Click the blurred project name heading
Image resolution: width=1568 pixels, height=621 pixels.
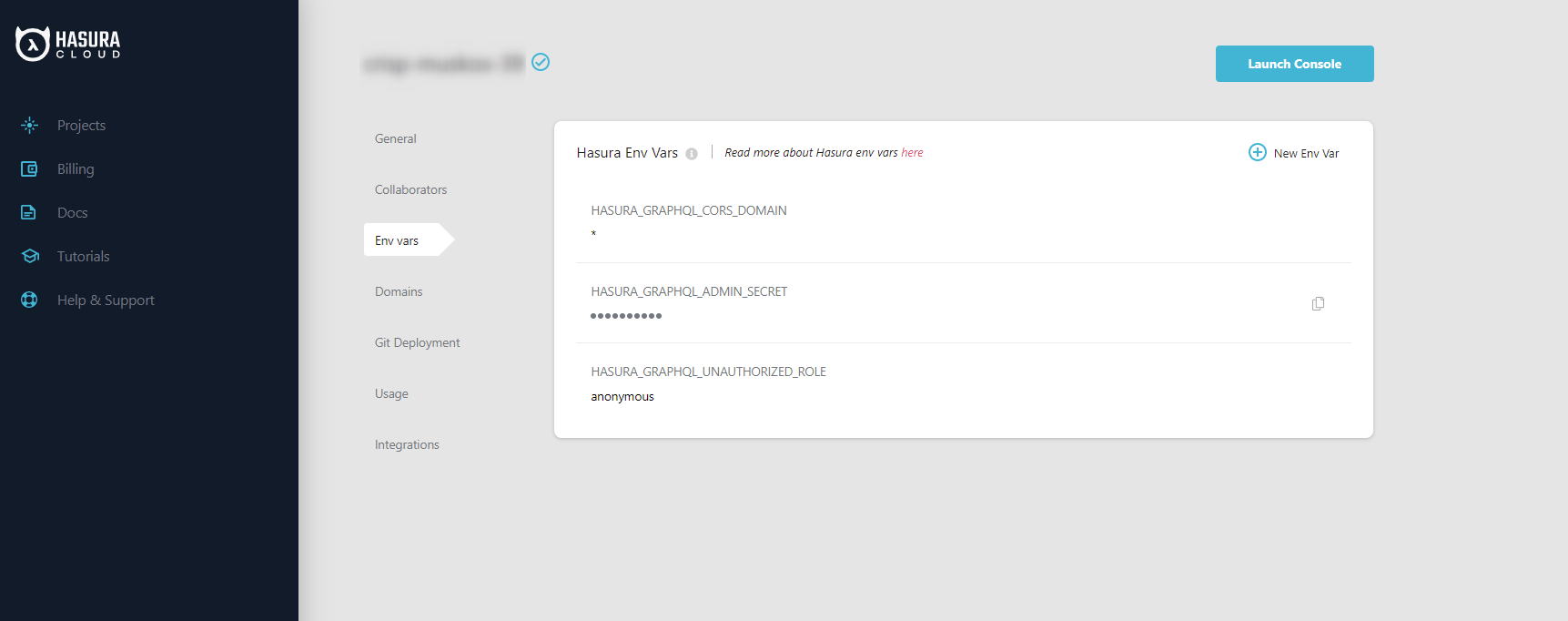pos(444,63)
